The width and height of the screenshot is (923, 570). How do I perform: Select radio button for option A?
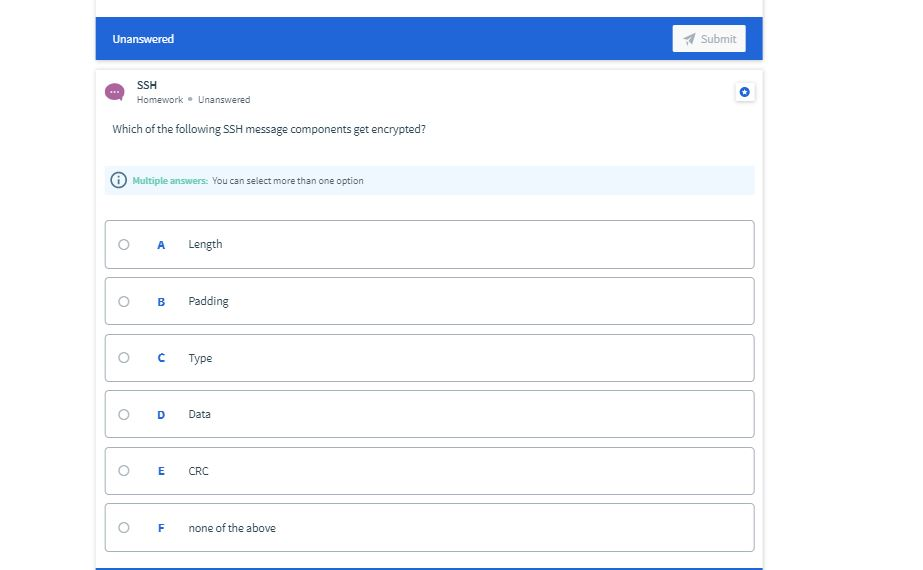click(x=124, y=244)
